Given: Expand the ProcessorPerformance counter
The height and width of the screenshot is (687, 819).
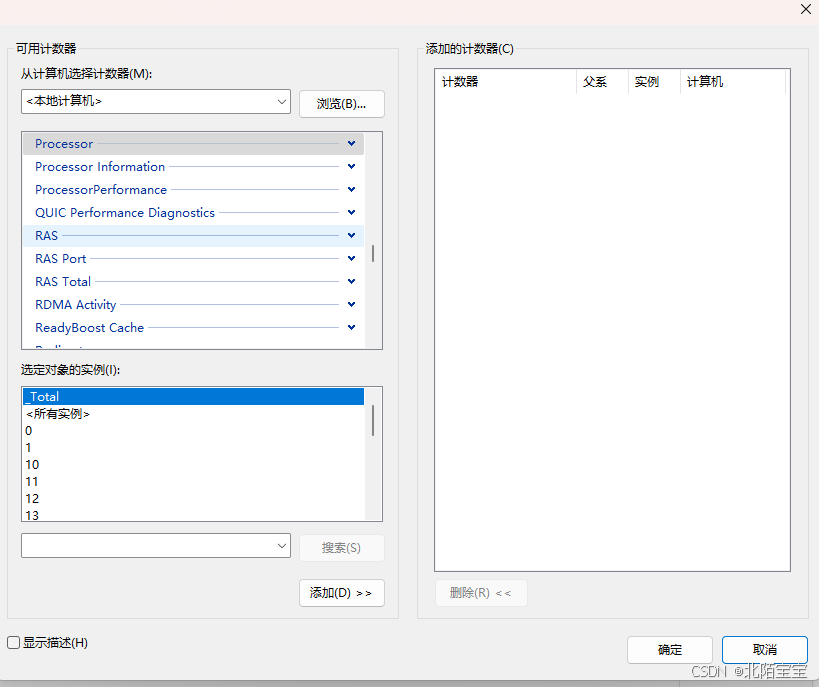Looking at the screenshot, I should 350,189.
